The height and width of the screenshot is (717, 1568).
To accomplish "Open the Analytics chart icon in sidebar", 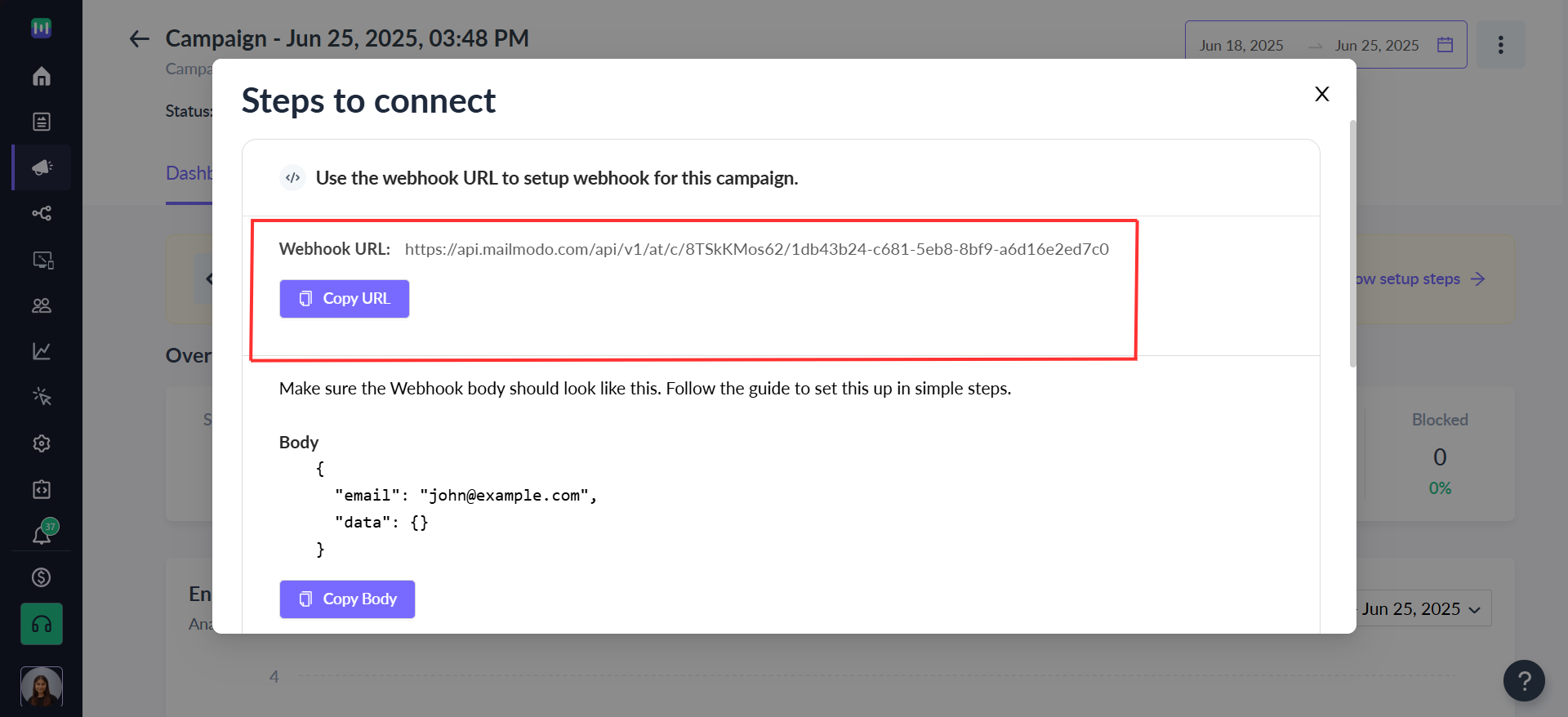I will 42,351.
